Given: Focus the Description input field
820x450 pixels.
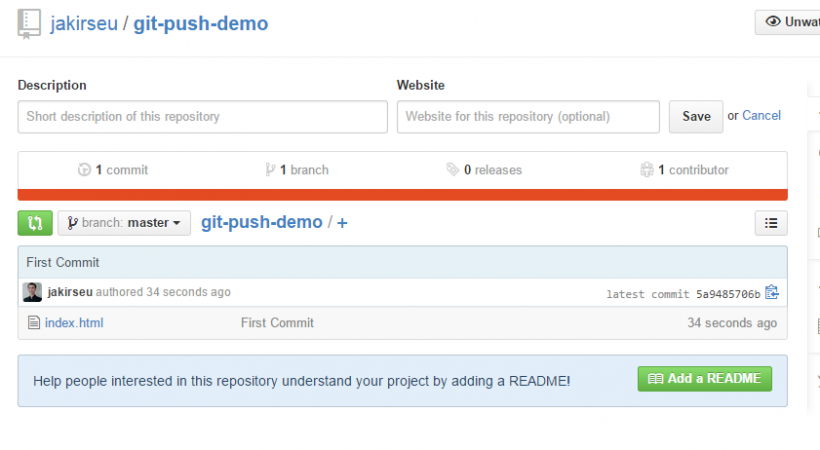Looking at the screenshot, I should pos(202,117).
